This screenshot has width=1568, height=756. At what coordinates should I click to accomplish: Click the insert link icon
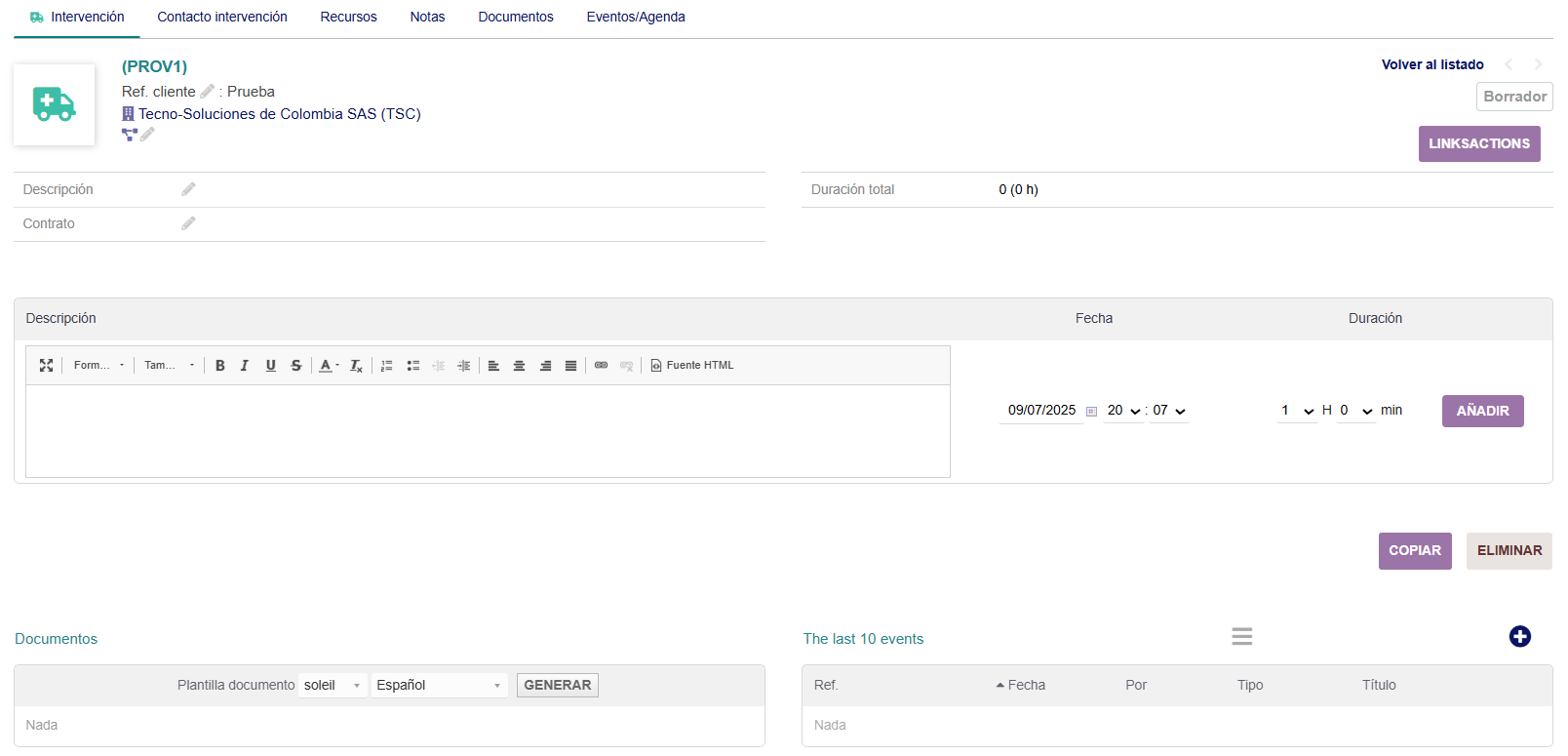[x=601, y=366]
